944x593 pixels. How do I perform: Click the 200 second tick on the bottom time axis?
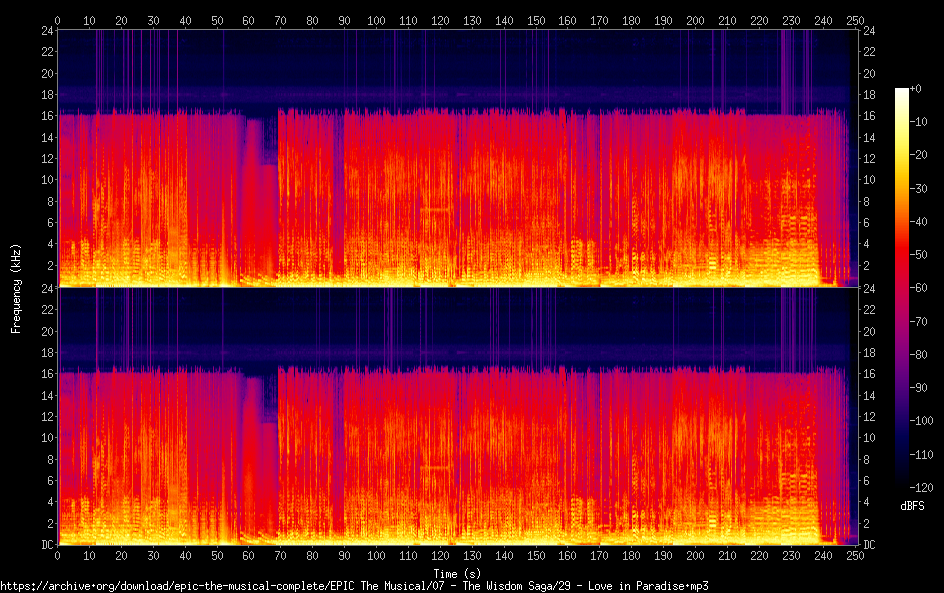click(694, 555)
